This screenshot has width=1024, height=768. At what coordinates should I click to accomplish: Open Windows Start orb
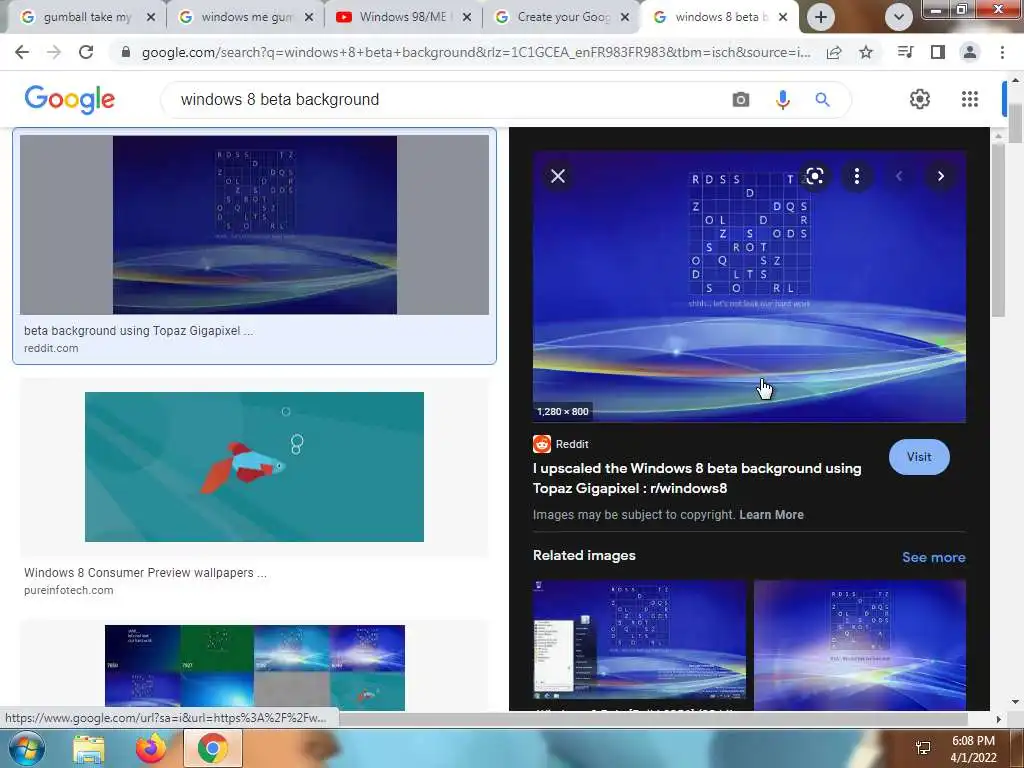[x=27, y=748]
